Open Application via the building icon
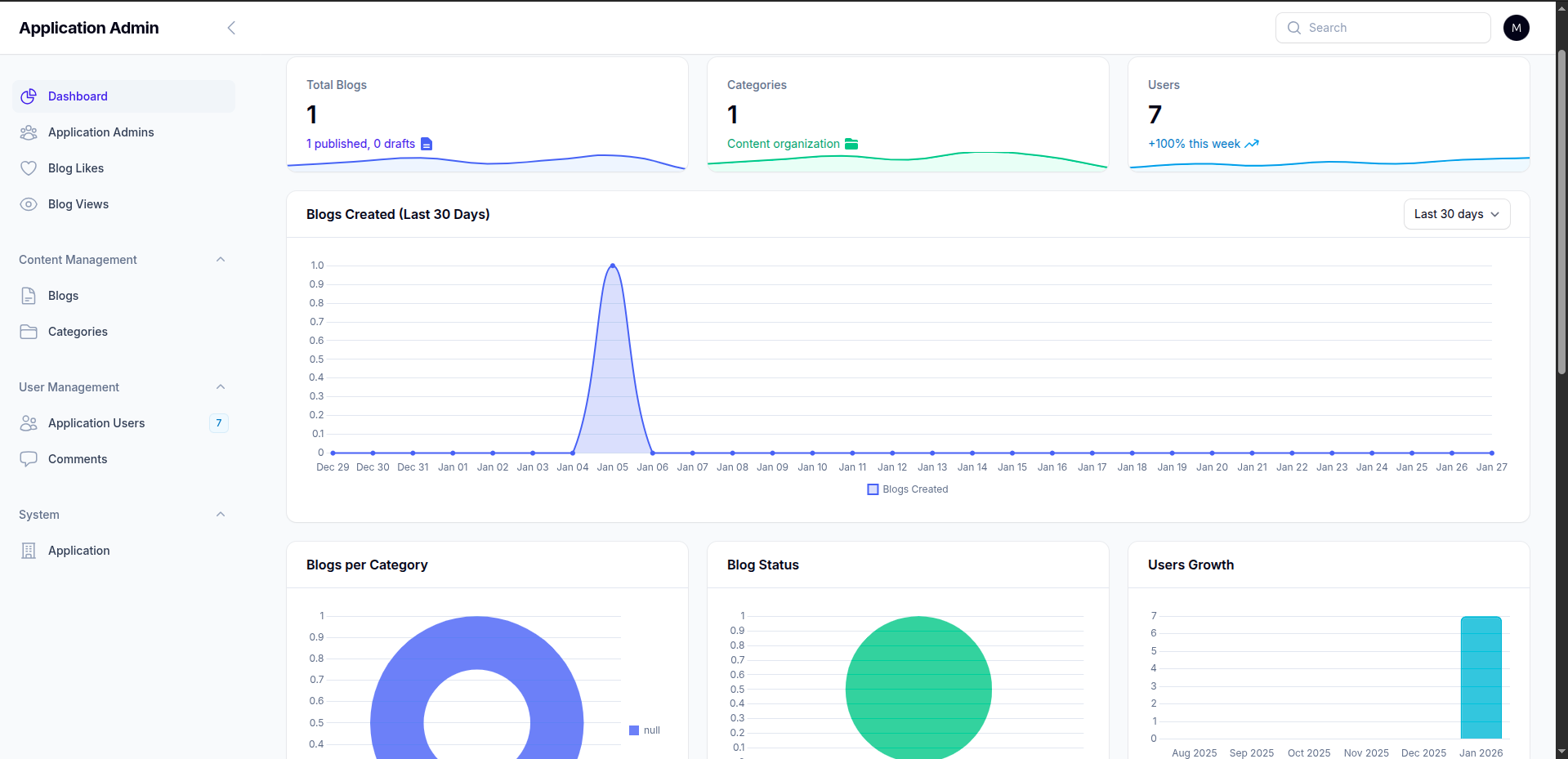 [x=29, y=550]
